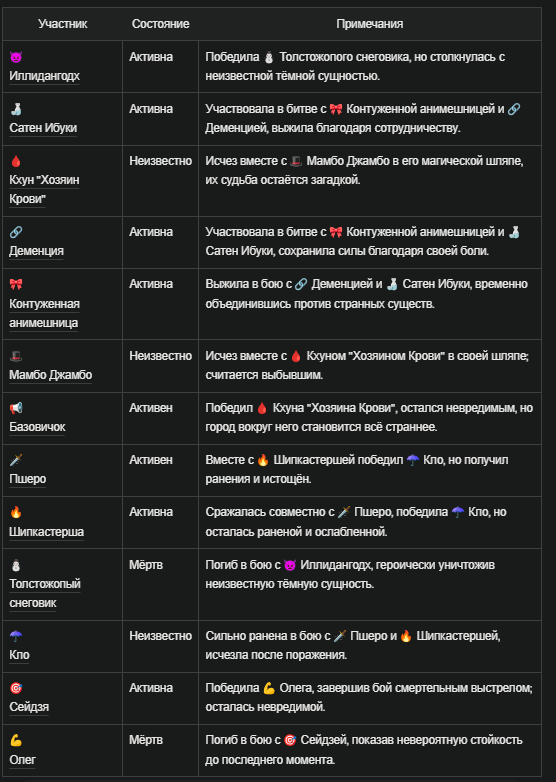The height and width of the screenshot is (782, 556).
Task: Click the megaphone emoji above Базовичок
Action: (x=16, y=408)
